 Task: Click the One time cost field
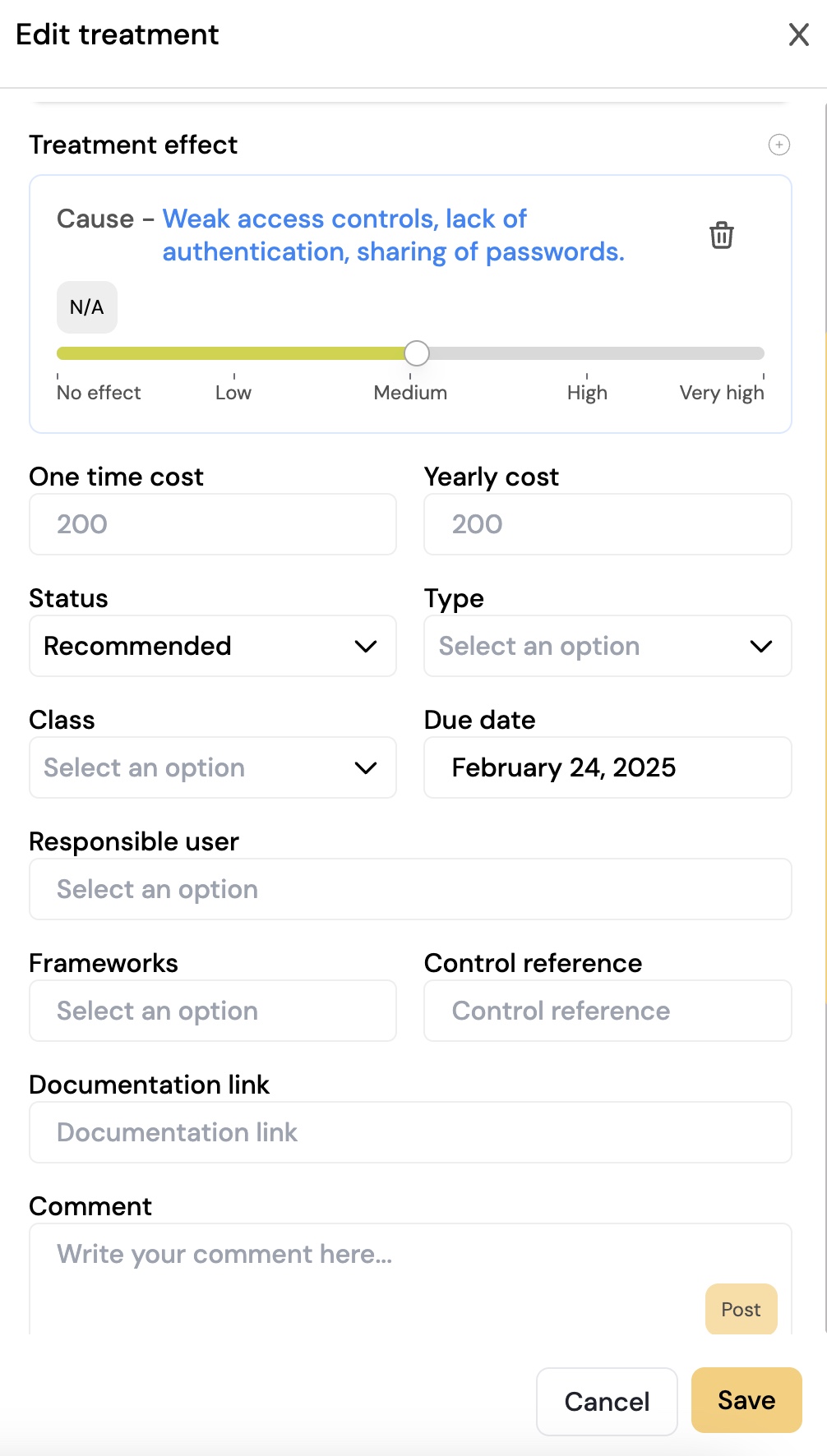tap(213, 524)
